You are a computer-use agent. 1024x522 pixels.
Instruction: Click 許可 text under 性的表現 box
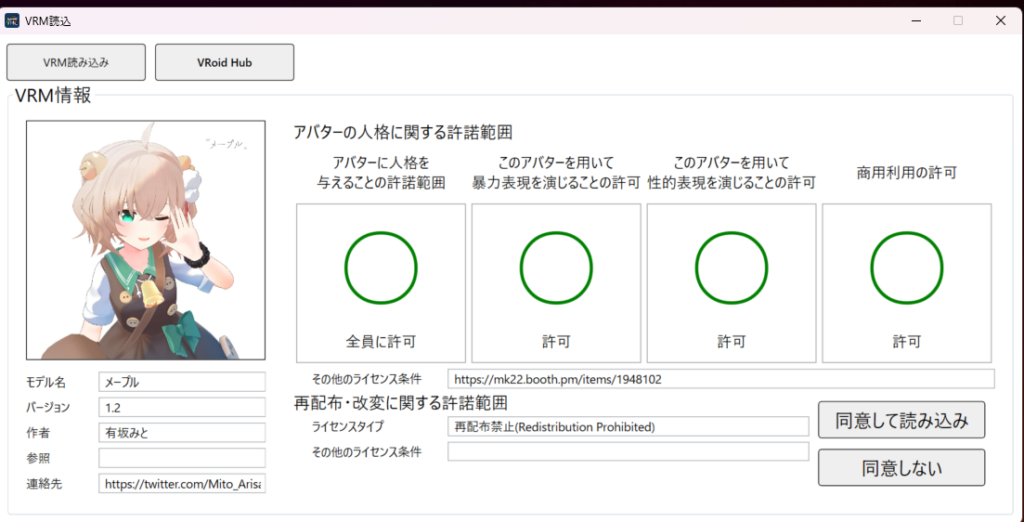[x=731, y=341]
